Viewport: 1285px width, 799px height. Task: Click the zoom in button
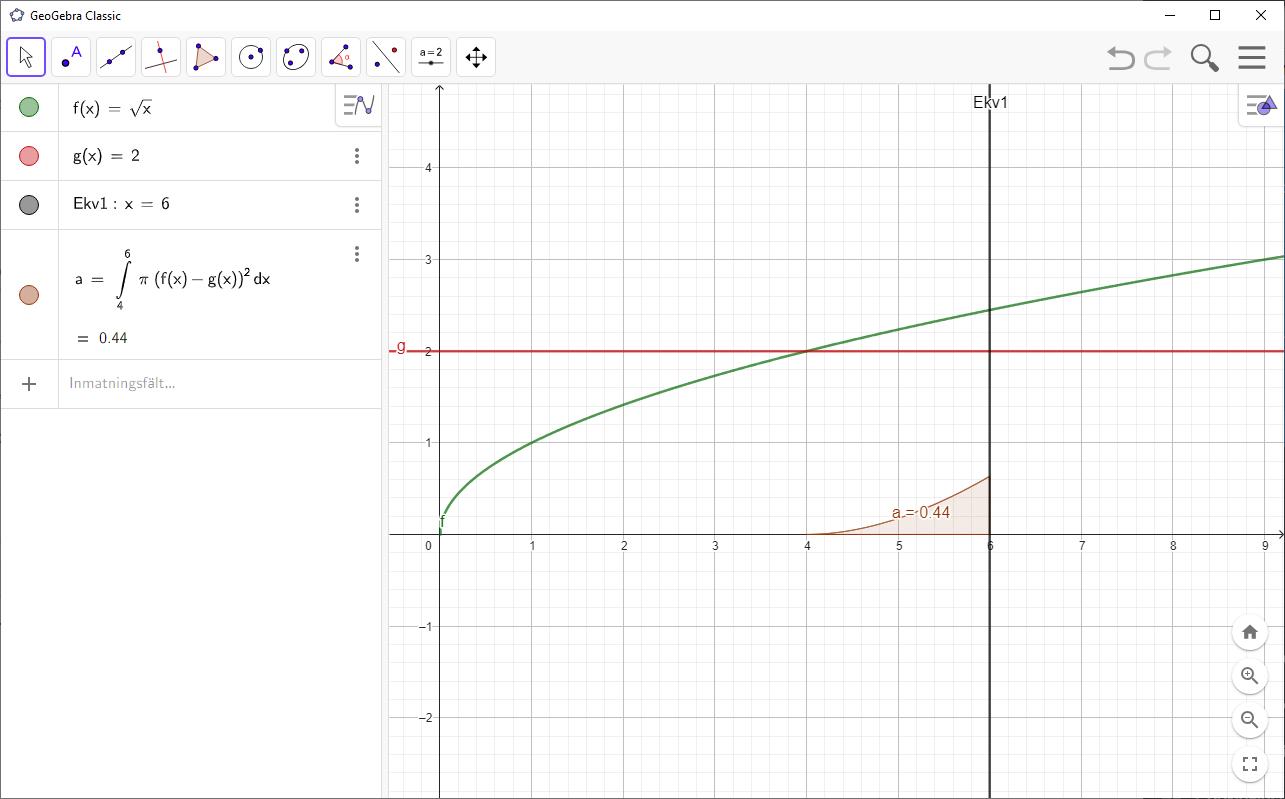click(x=1249, y=676)
